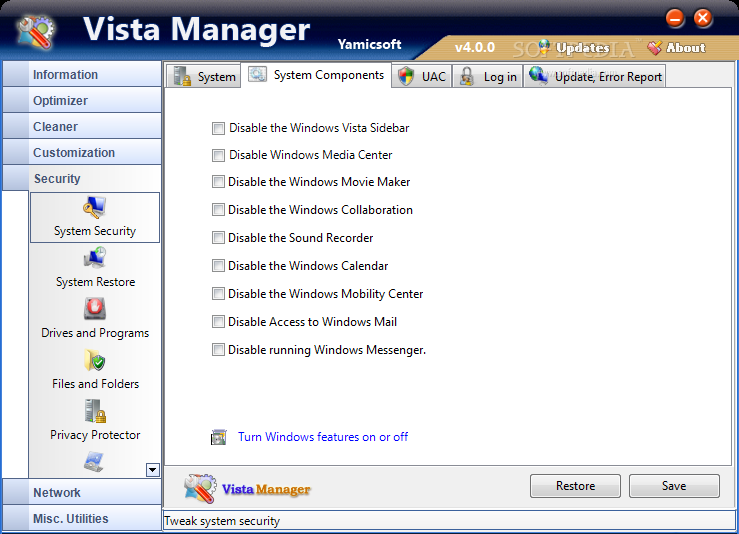Expand the Customization sidebar section

click(x=82, y=152)
